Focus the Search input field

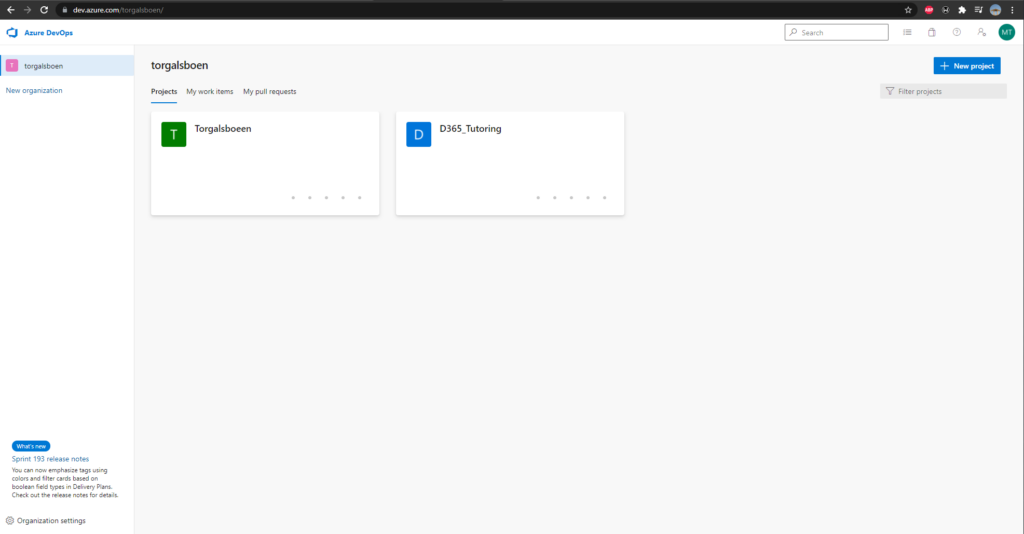click(837, 33)
